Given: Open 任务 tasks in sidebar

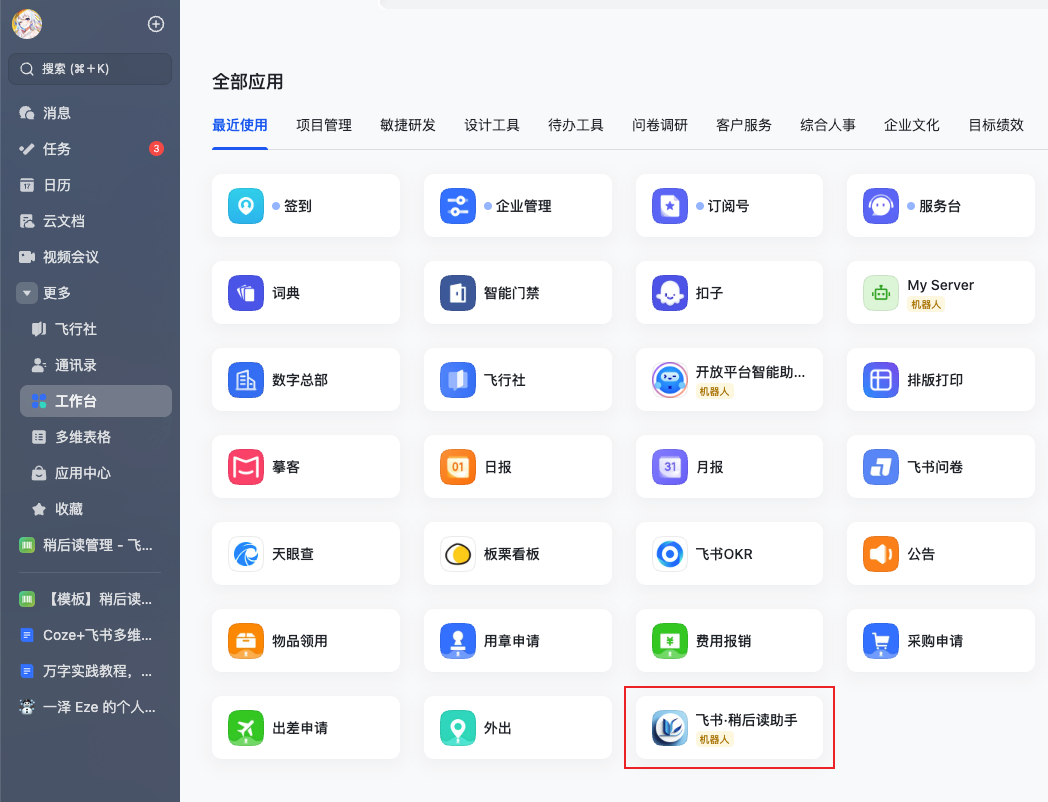Looking at the screenshot, I should pyautogui.click(x=90, y=149).
